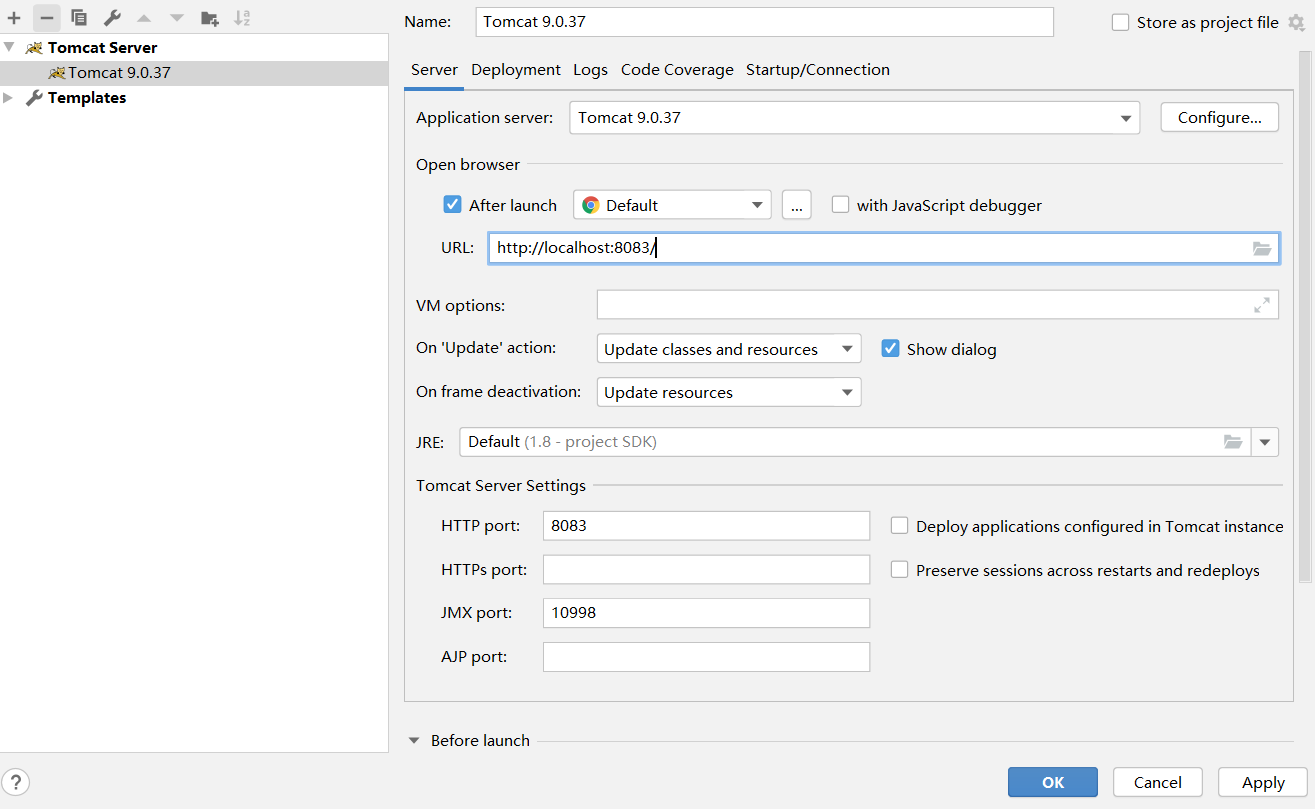This screenshot has height=809, width=1315.
Task: Move configuration up arrow icon
Action: [144, 18]
